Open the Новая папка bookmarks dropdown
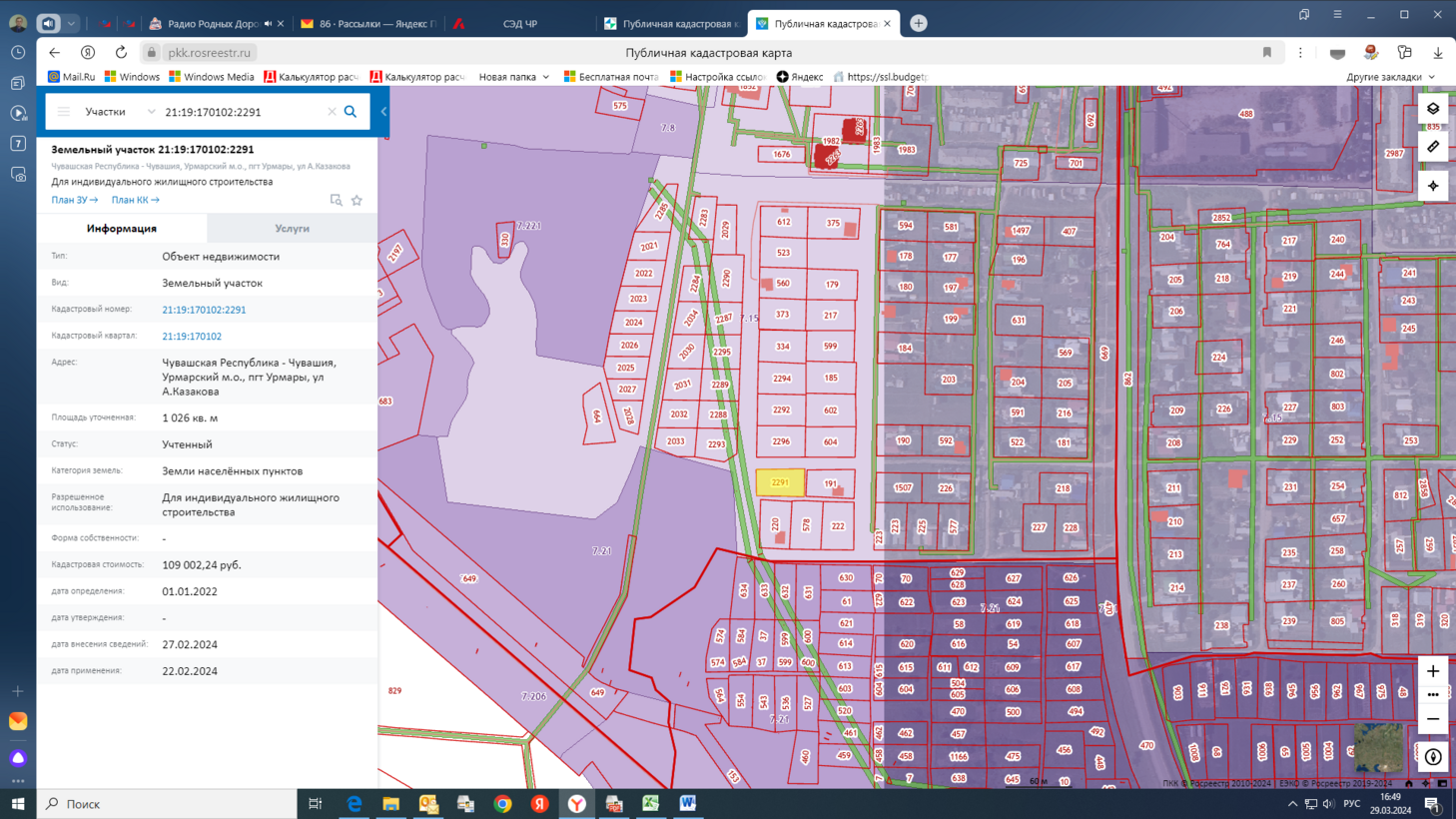 pyautogui.click(x=513, y=77)
